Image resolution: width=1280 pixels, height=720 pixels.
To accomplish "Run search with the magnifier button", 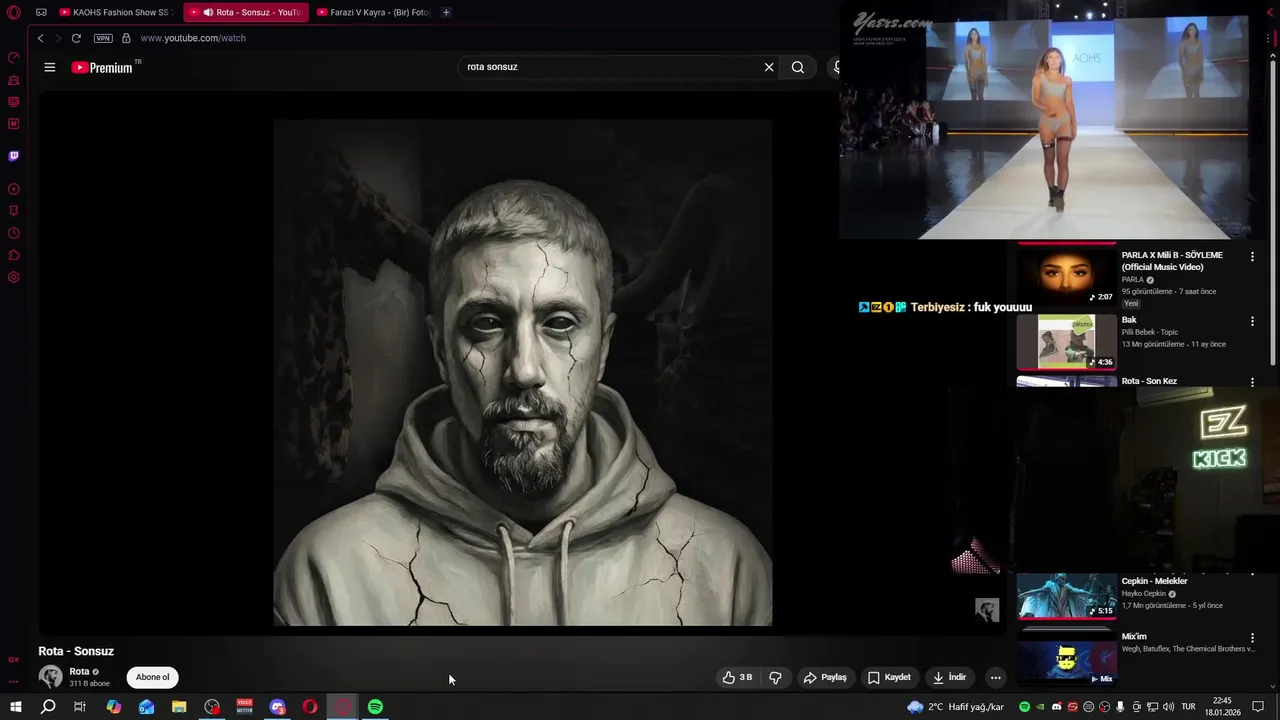I will tap(798, 67).
